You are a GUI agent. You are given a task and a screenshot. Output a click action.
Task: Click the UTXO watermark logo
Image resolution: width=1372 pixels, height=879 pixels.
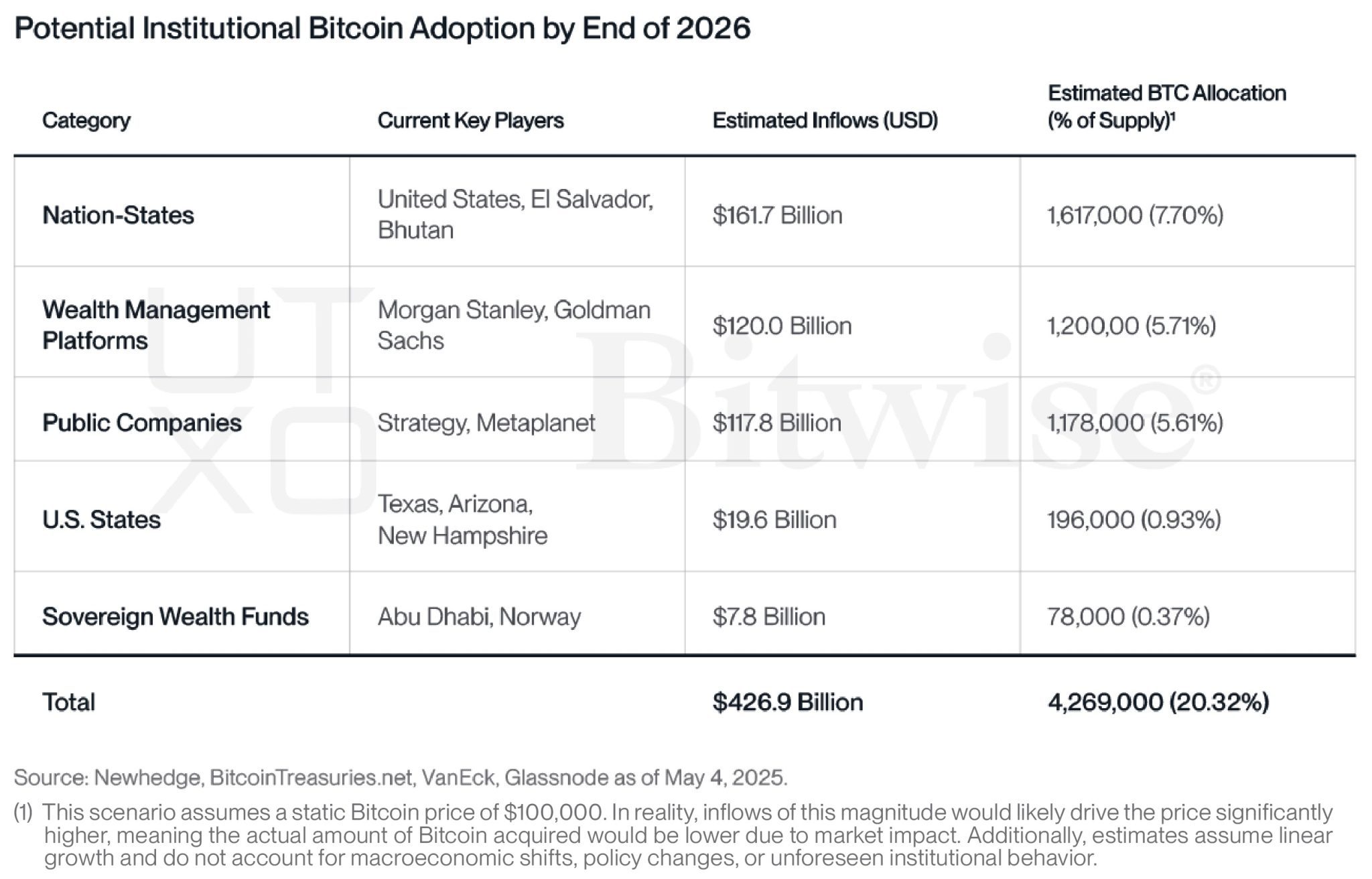261,400
